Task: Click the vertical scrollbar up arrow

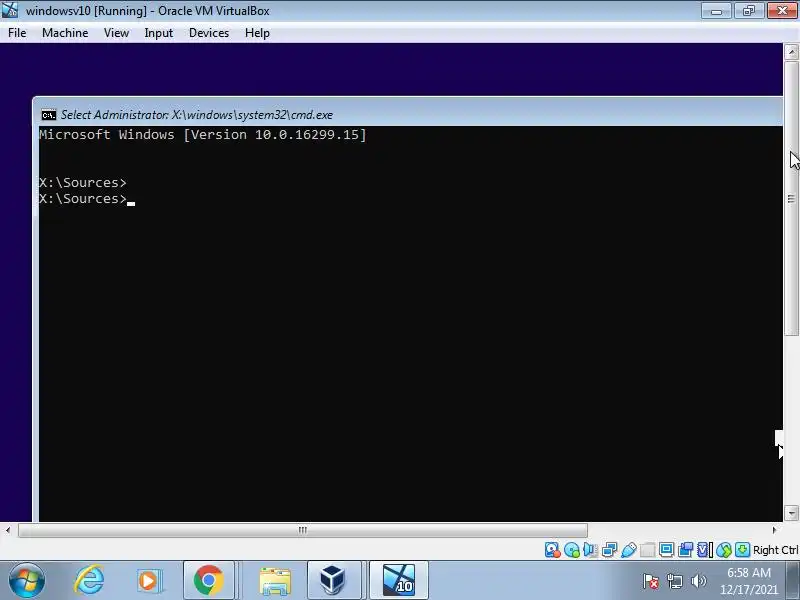Action: [x=791, y=51]
